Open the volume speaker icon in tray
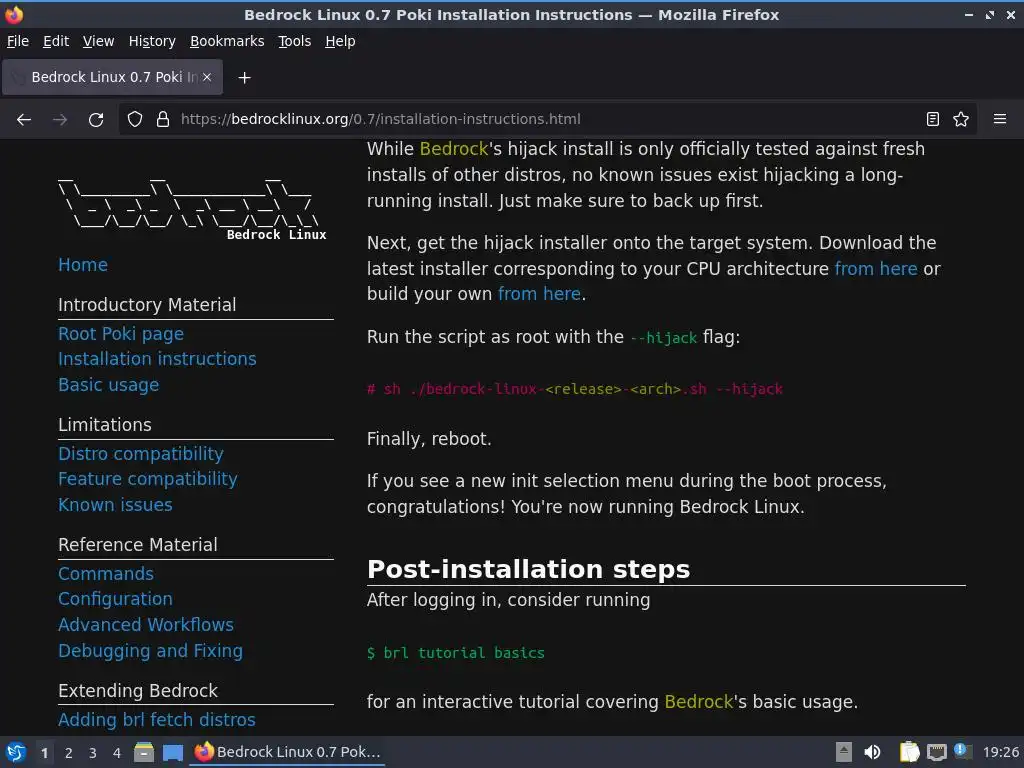 pos(872,752)
